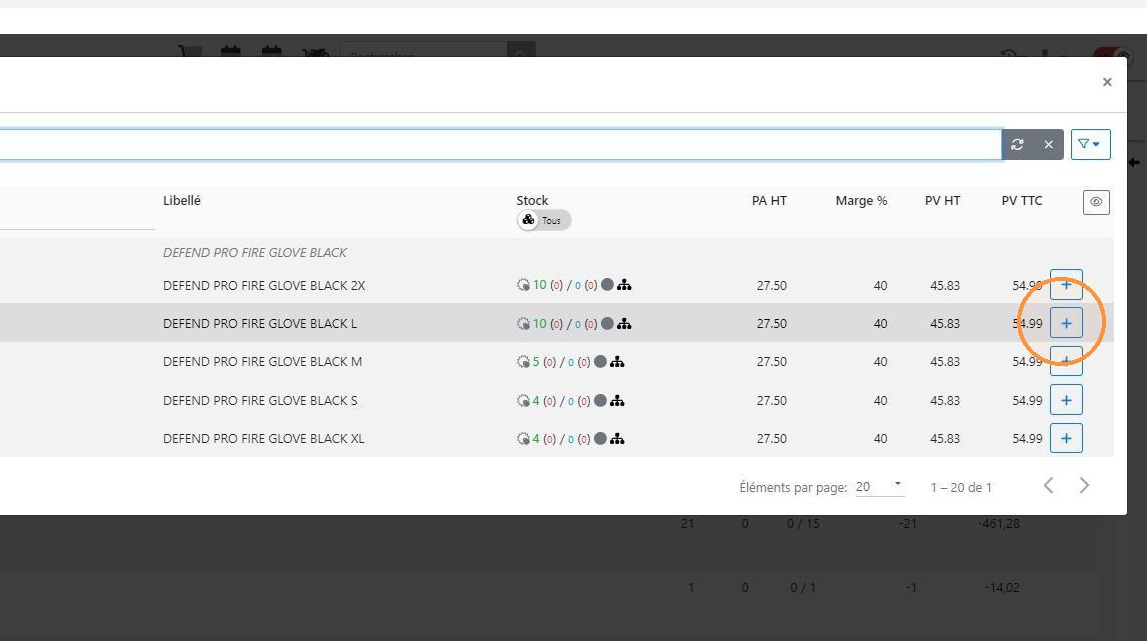Screen dimensions: 1147x641
Task: Sort by the Libellé column header
Action: click(x=181, y=200)
